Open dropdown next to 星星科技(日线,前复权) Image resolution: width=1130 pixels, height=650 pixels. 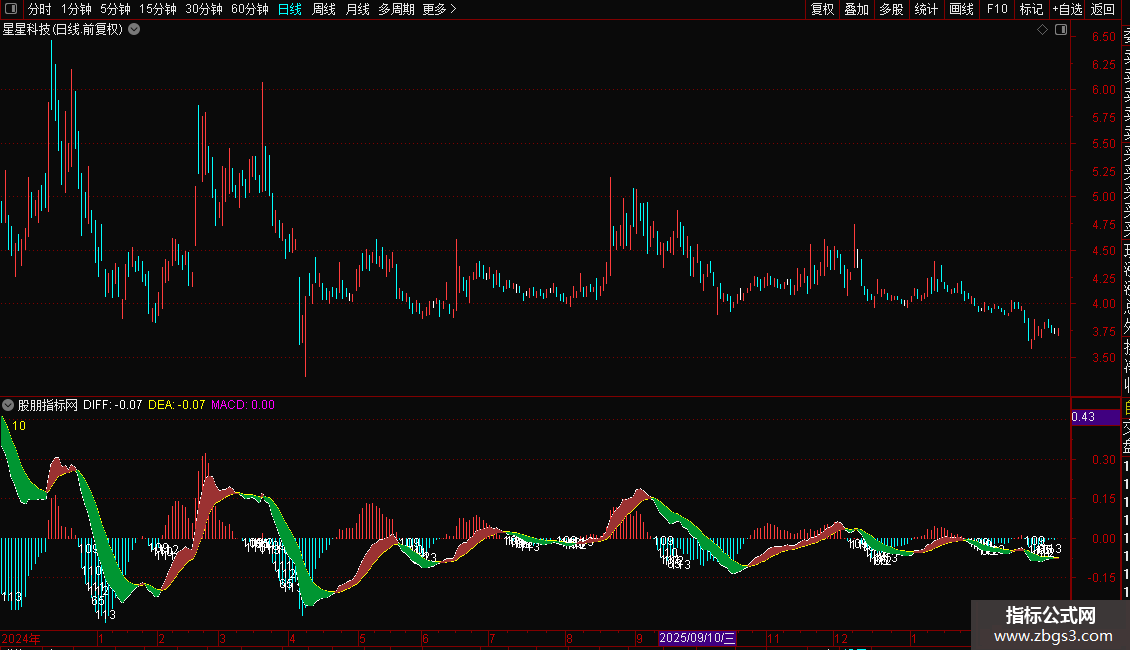[x=134, y=30]
